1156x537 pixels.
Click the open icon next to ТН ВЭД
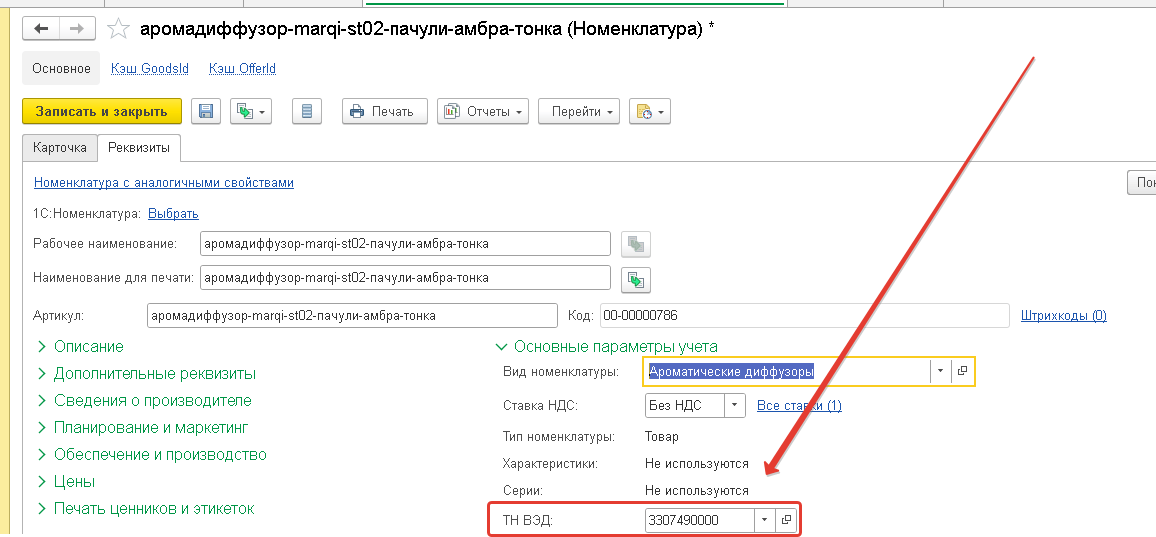pos(786,520)
